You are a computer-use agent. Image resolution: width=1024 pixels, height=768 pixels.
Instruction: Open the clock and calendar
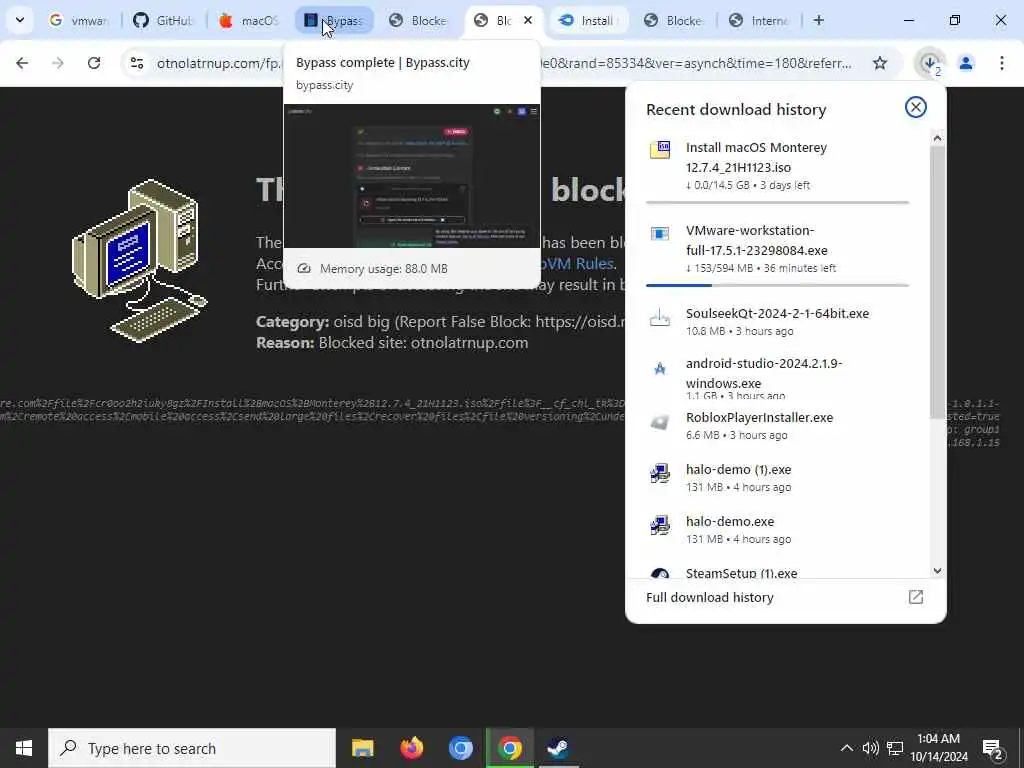pos(938,748)
